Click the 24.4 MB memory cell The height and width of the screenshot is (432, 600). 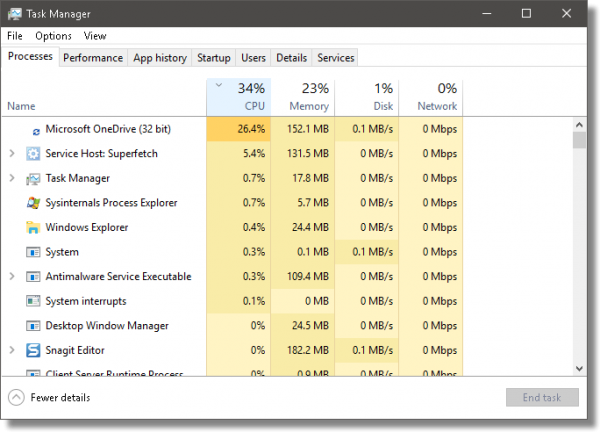pyautogui.click(x=303, y=227)
